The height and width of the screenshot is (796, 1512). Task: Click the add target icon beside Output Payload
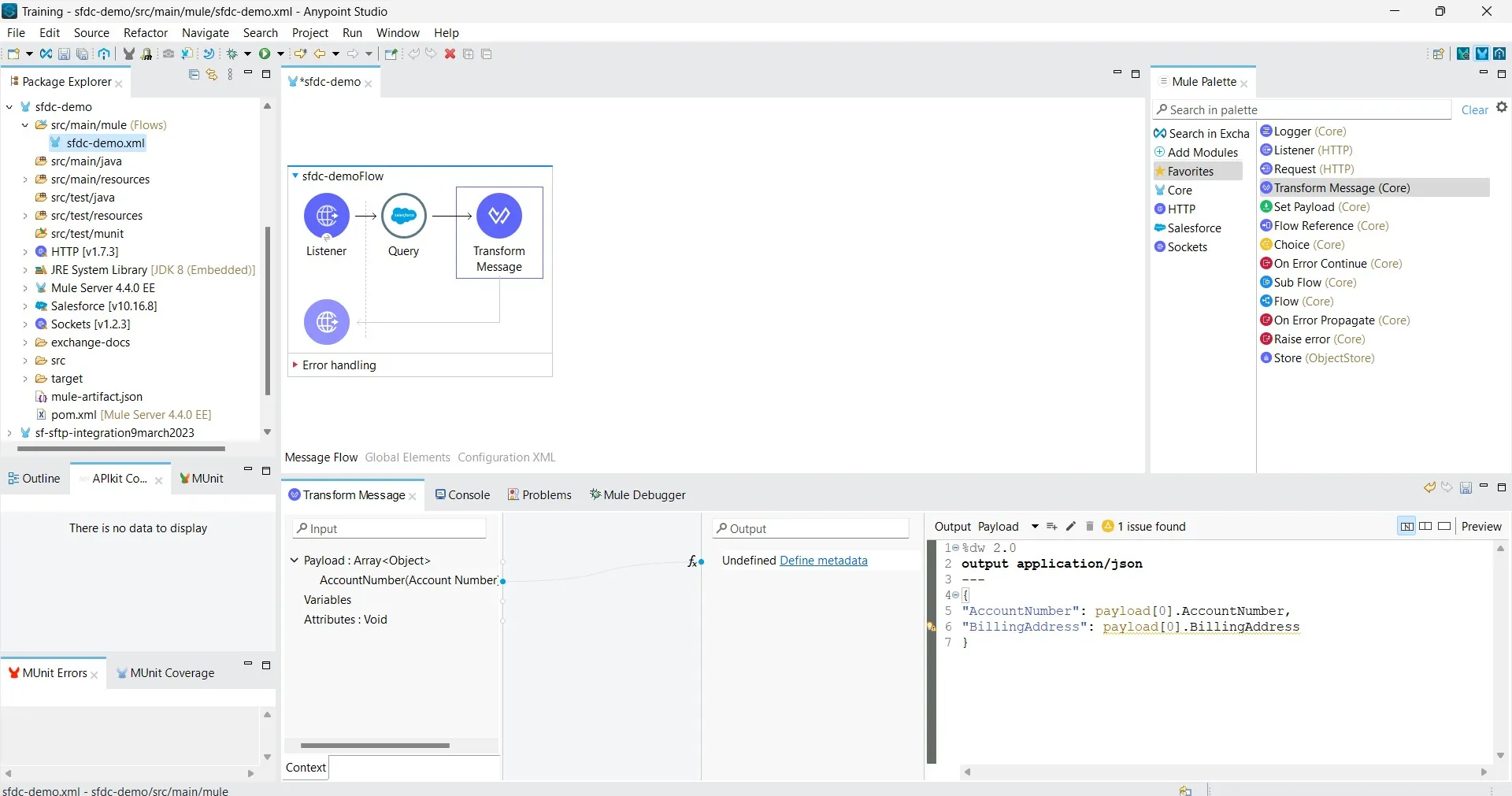(1051, 527)
